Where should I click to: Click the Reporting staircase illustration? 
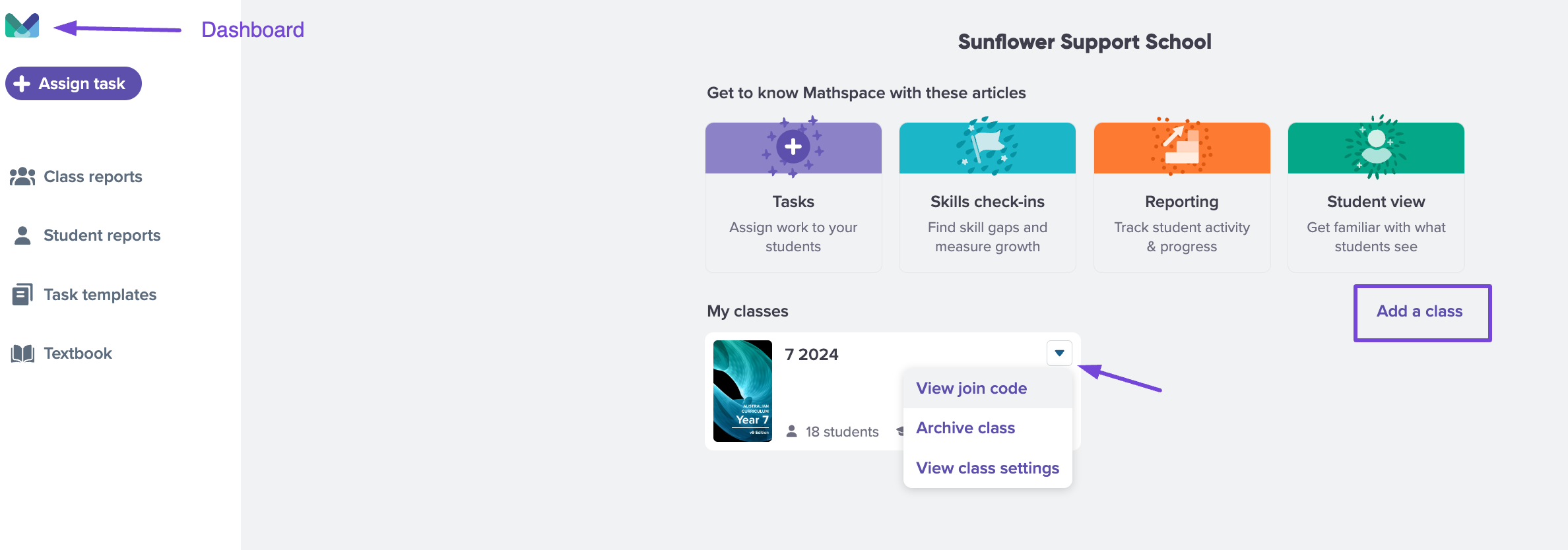coord(1181,146)
